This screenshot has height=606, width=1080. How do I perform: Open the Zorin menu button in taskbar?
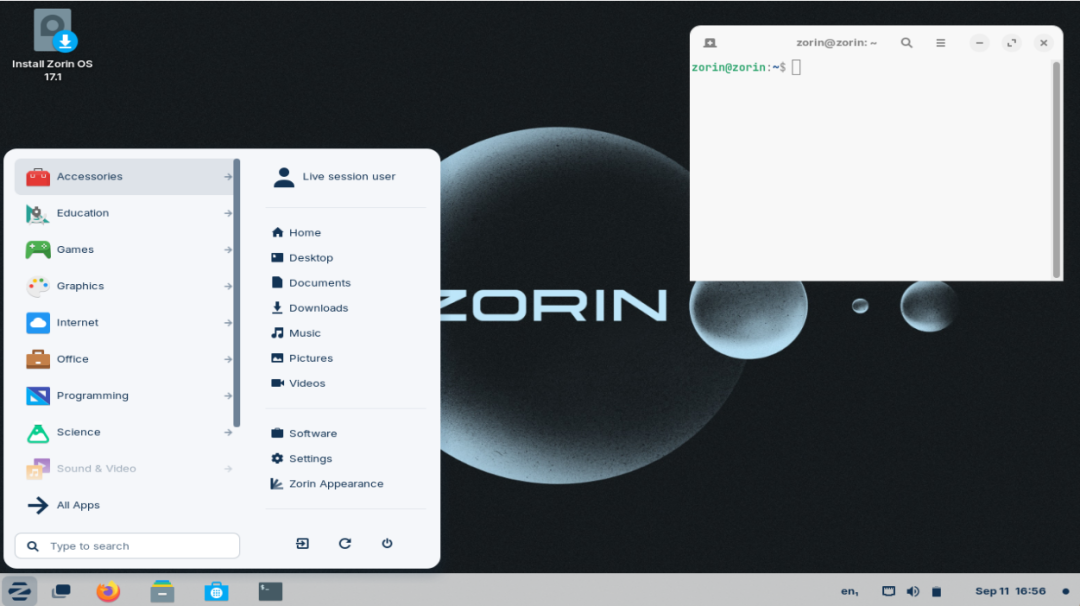click(x=19, y=591)
